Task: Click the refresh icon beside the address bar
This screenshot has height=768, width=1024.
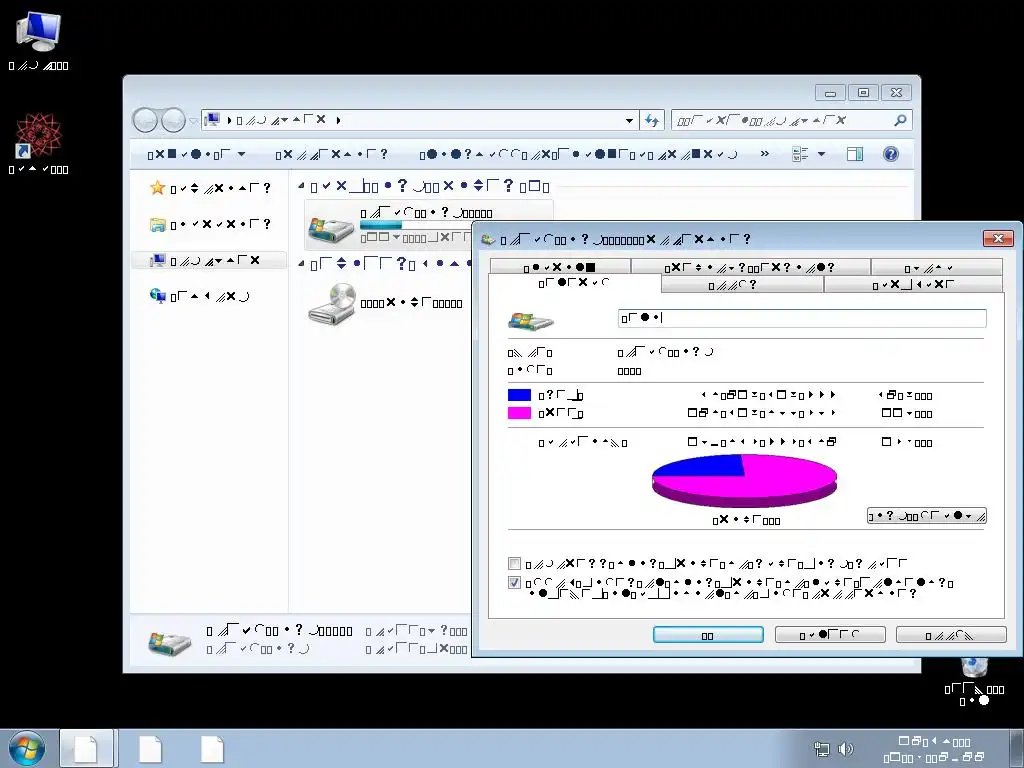Action: (652, 120)
